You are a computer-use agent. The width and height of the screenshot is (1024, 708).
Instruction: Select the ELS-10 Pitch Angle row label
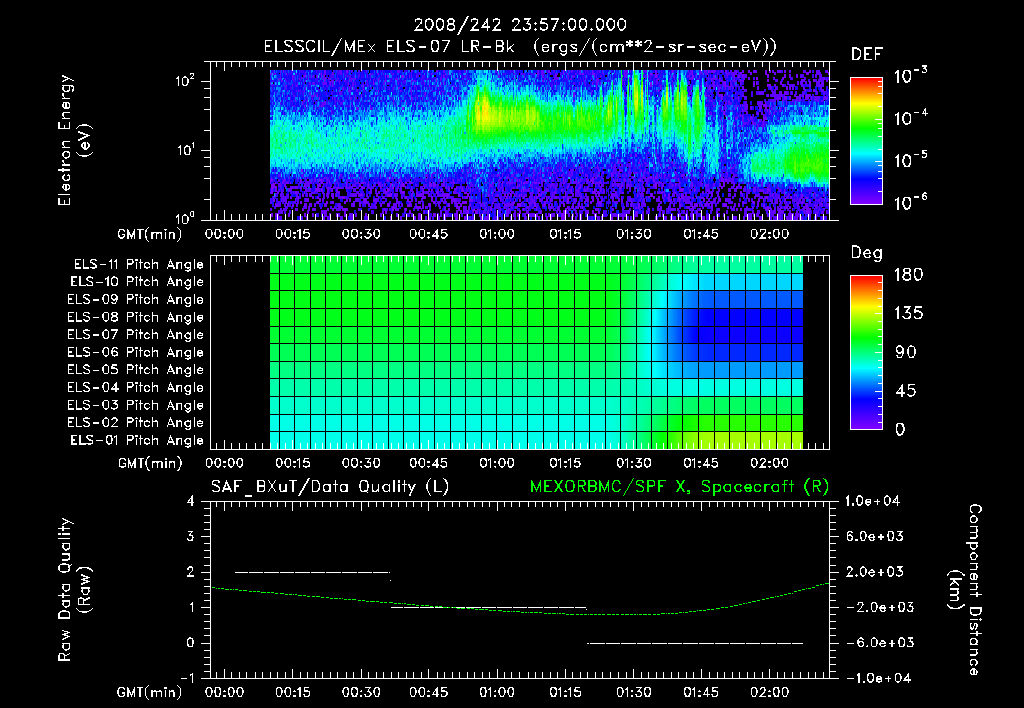(137, 282)
